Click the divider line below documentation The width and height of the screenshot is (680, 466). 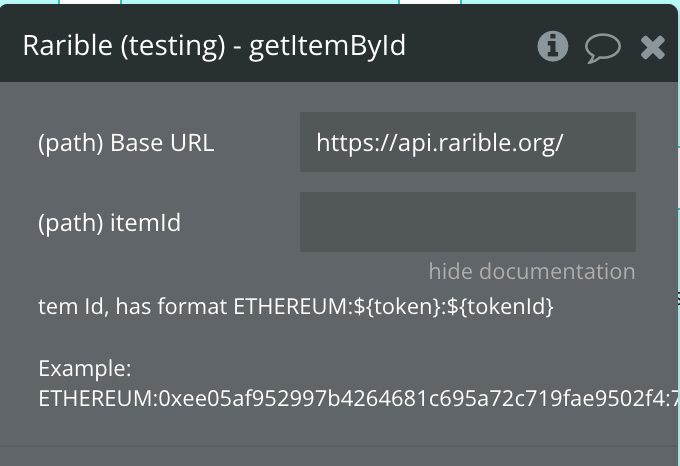[x=339, y=445]
